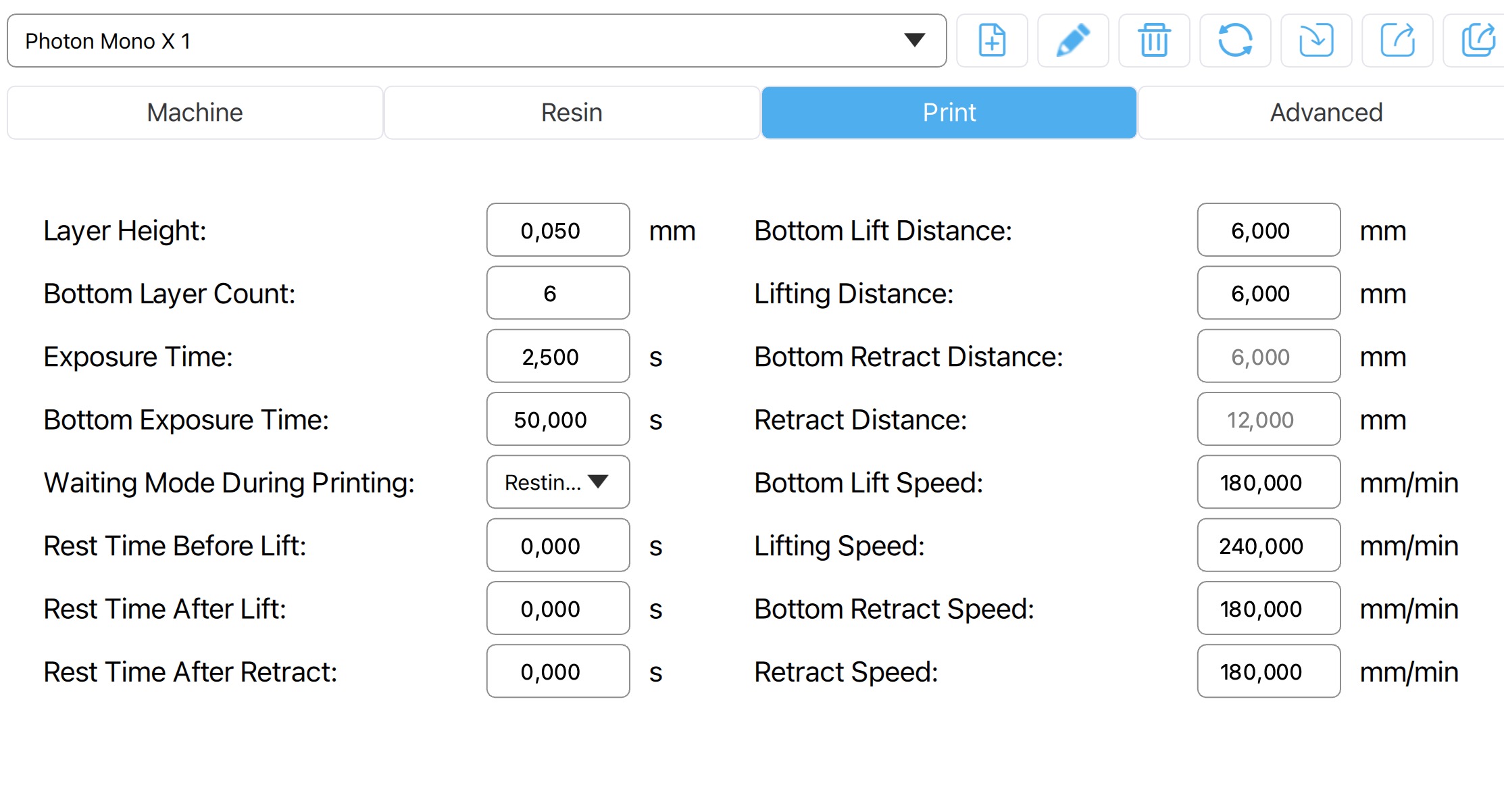Click the Rest Time After Retract field

[x=558, y=671]
